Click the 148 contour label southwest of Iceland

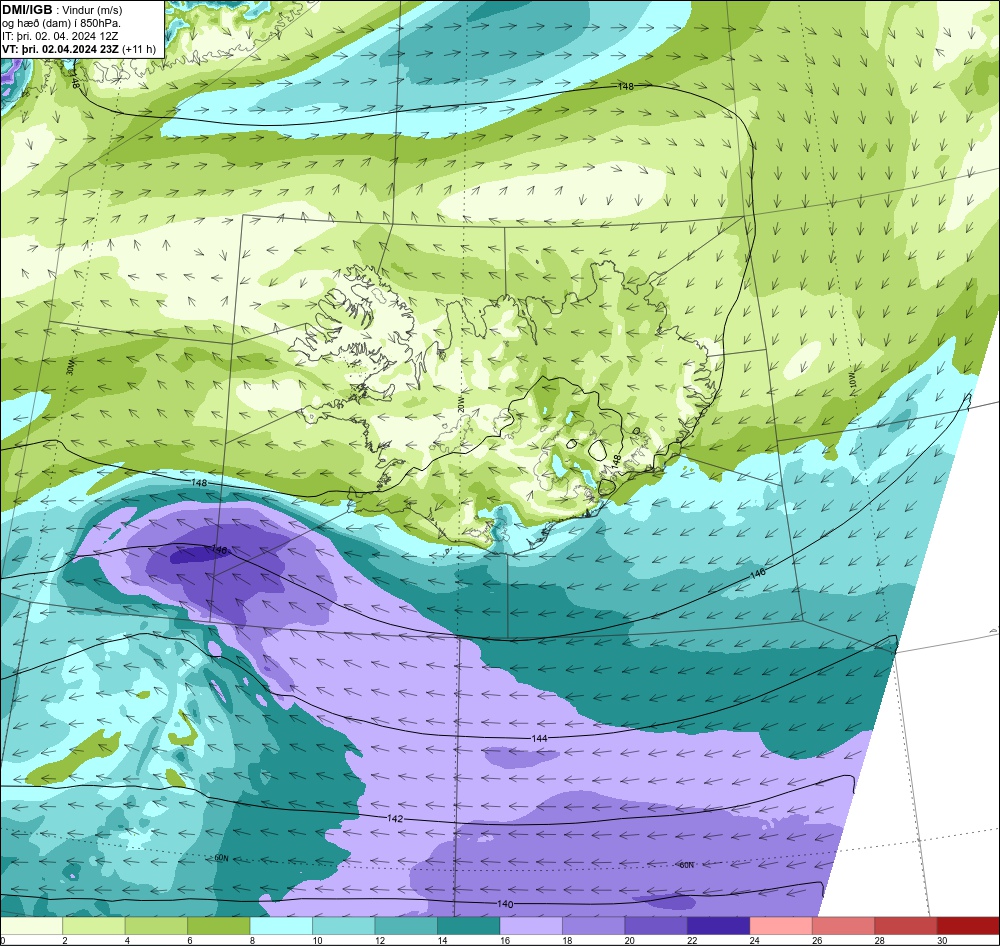(199, 483)
